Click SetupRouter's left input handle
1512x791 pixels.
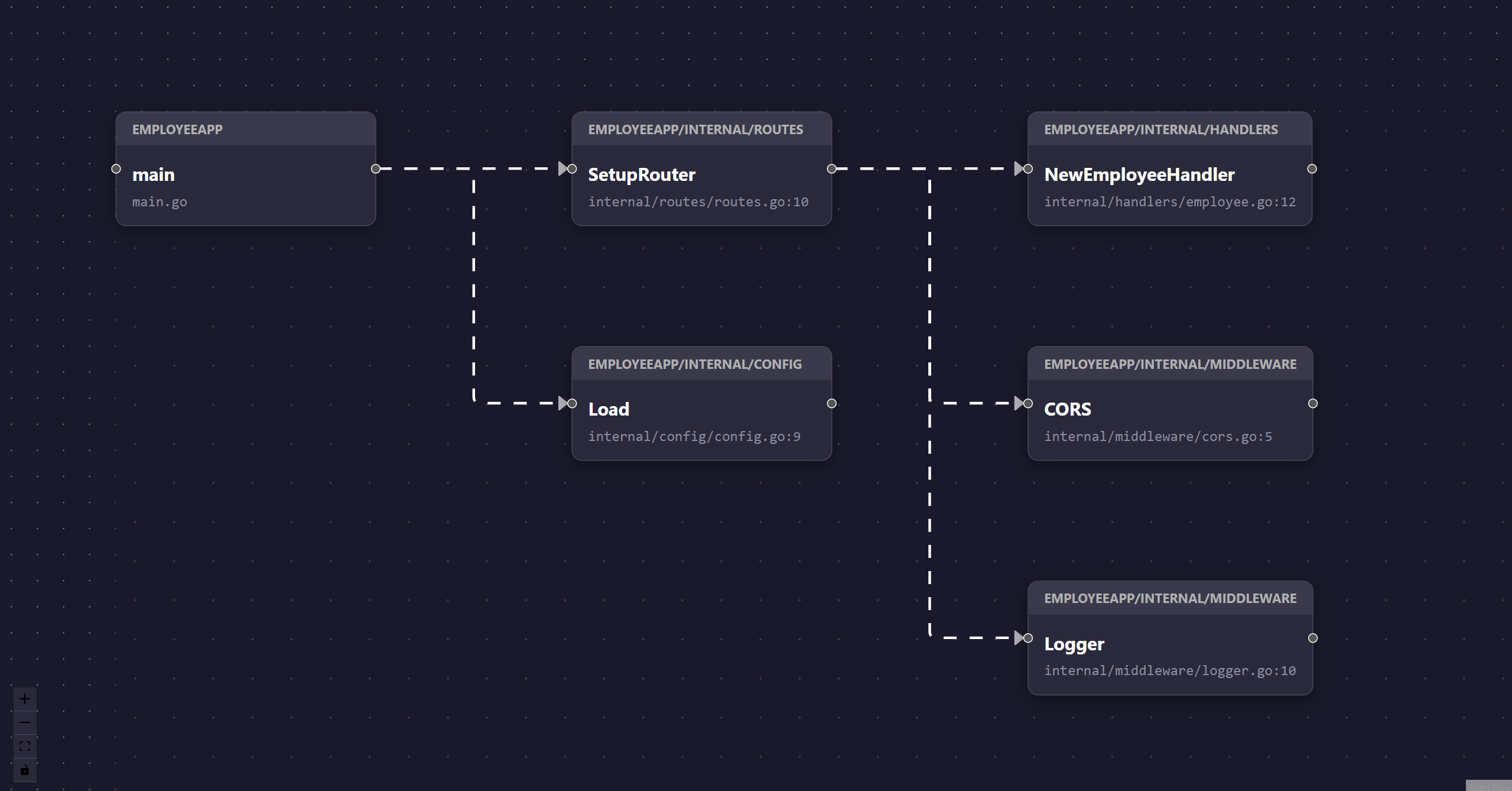point(572,169)
